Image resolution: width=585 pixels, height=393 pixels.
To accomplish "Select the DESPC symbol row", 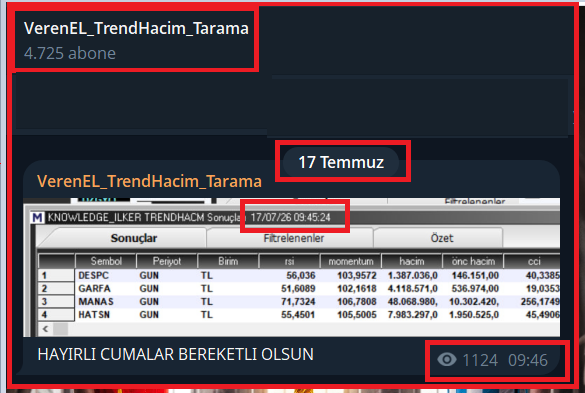I will [298, 275].
